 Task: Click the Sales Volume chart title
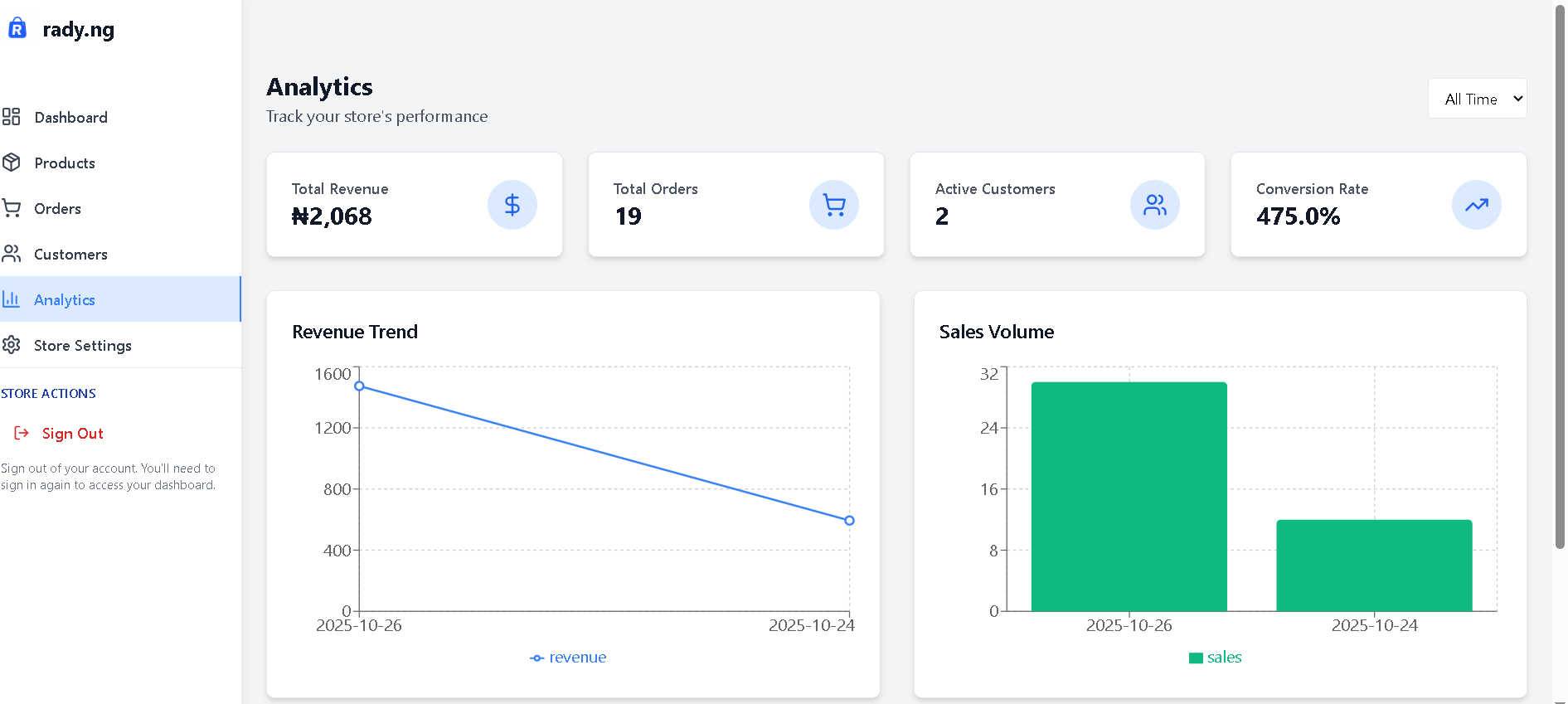point(997,332)
